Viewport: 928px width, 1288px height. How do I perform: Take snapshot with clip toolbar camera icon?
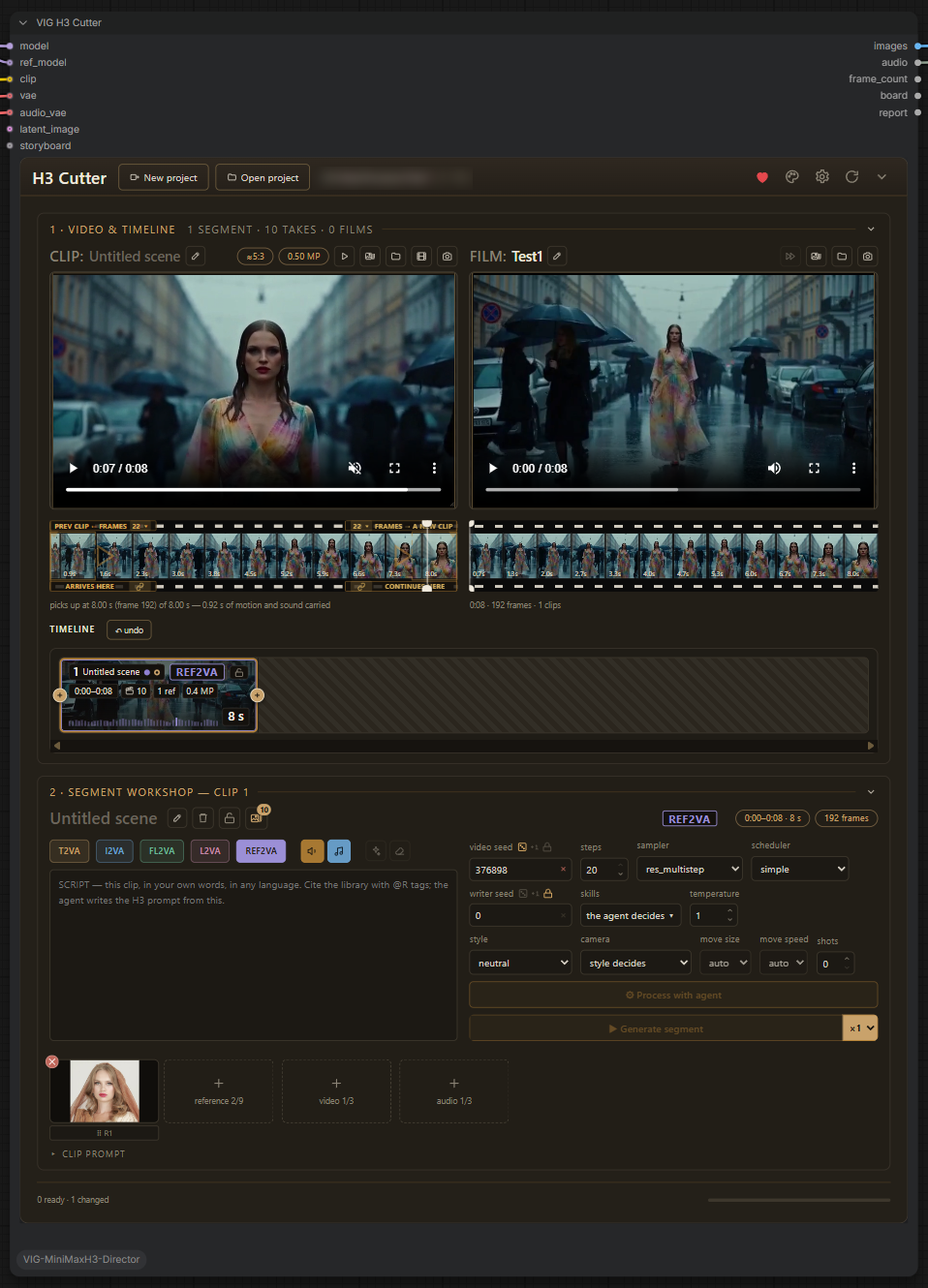tap(448, 257)
